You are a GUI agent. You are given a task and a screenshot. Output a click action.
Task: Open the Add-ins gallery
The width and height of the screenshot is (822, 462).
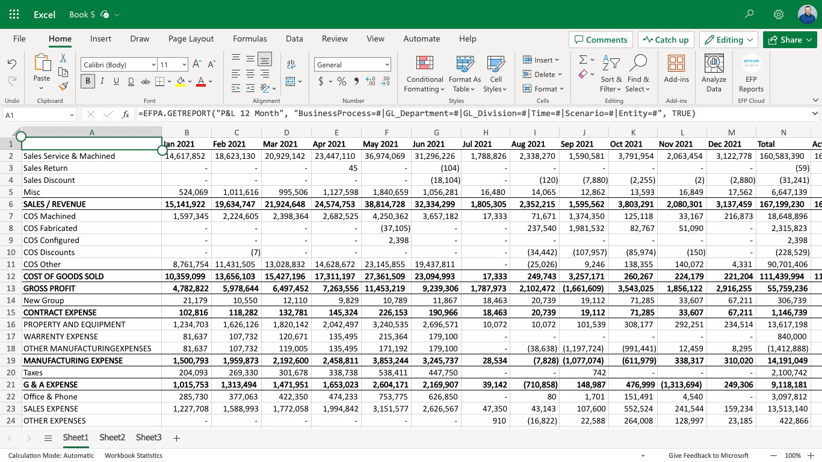coord(676,74)
